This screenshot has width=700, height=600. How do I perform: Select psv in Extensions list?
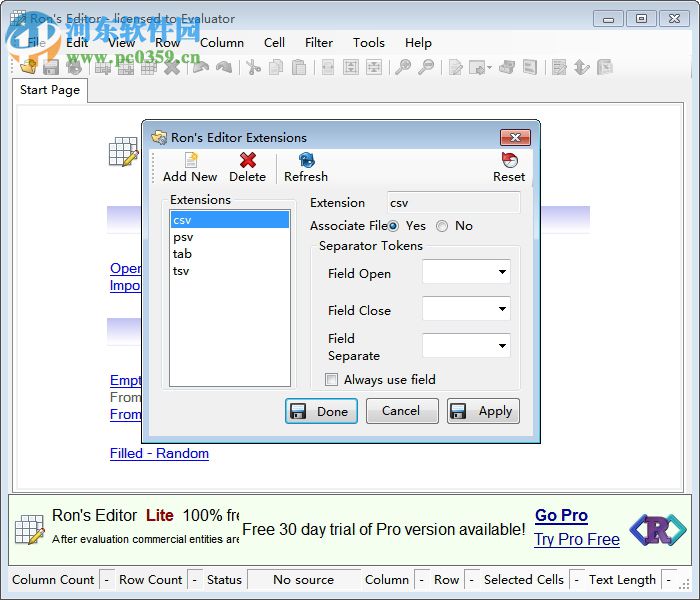point(230,237)
